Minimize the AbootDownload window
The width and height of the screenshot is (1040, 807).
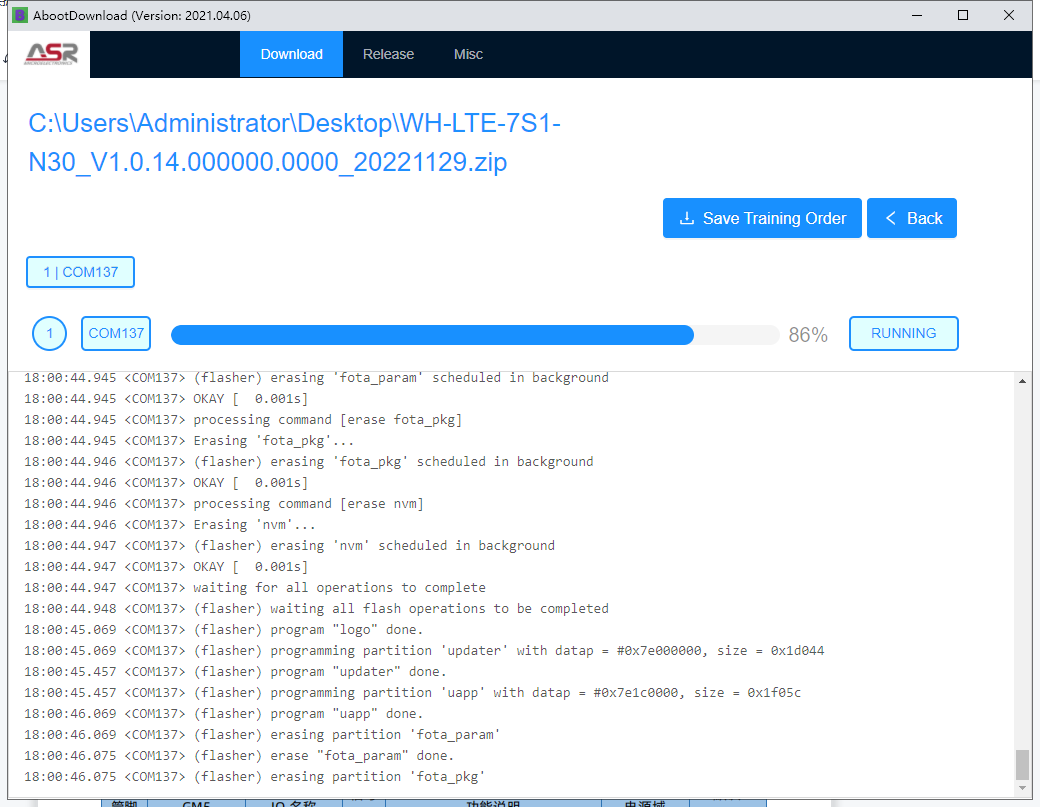click(917, 15)
